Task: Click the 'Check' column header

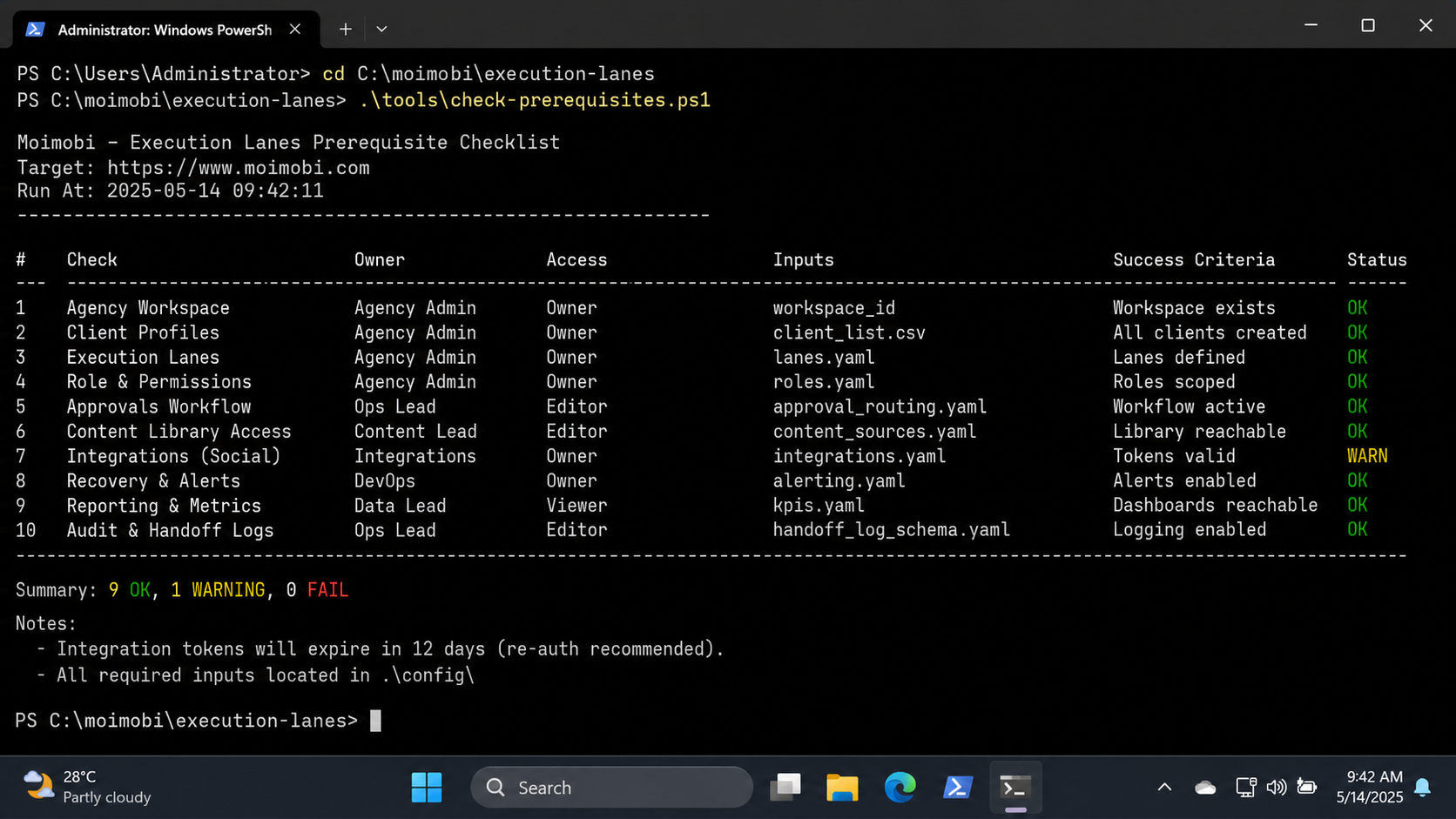Action: pos(91,259)
